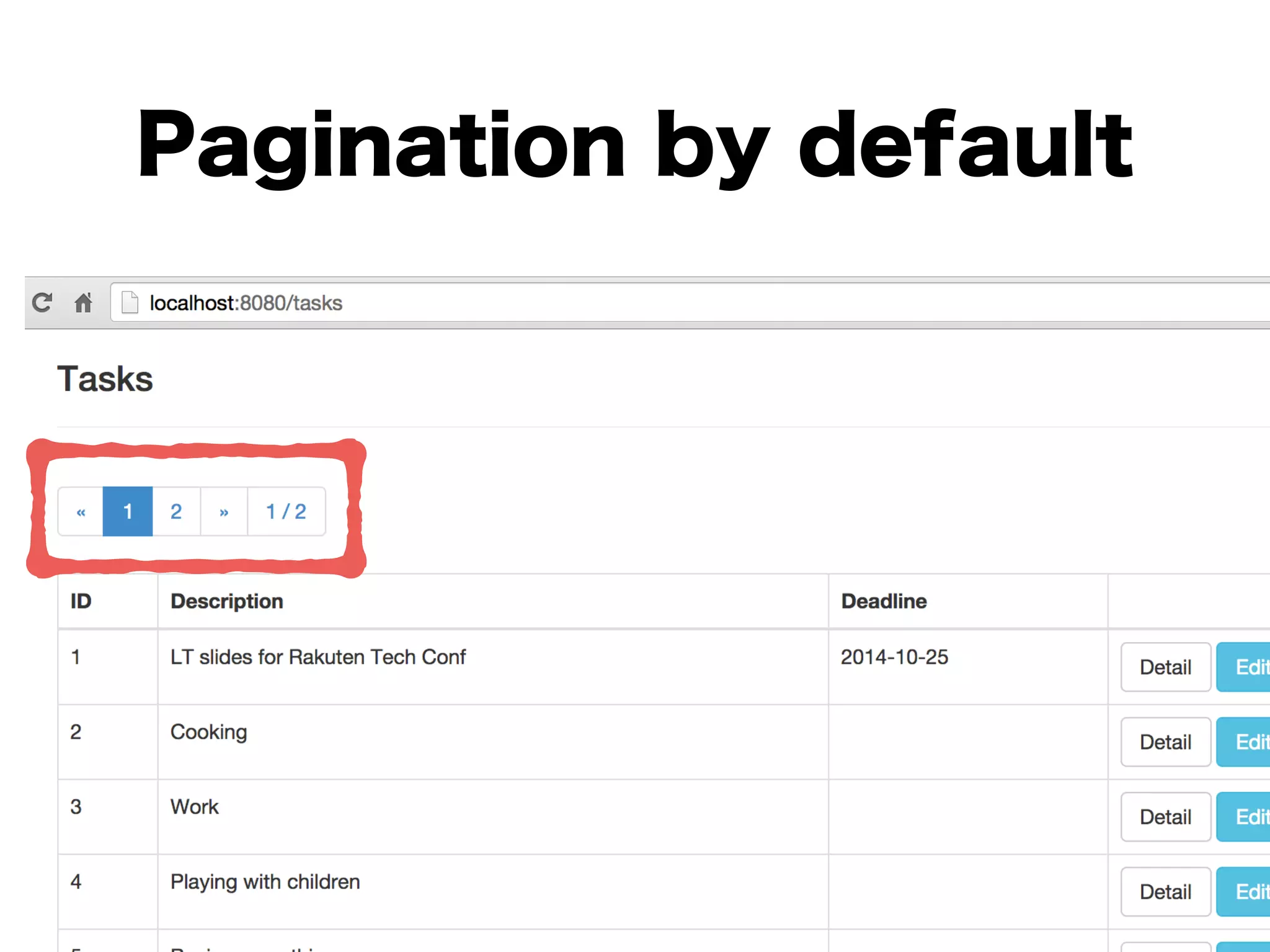
Task: Go to next page with » button
Action: pos(224,511)
